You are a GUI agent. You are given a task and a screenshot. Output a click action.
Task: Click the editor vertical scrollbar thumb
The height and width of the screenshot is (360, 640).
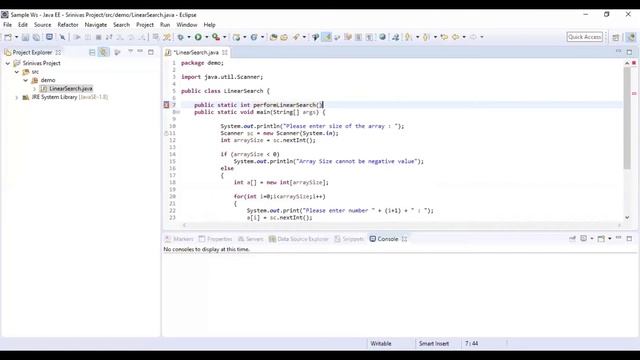tap(627, 118)
